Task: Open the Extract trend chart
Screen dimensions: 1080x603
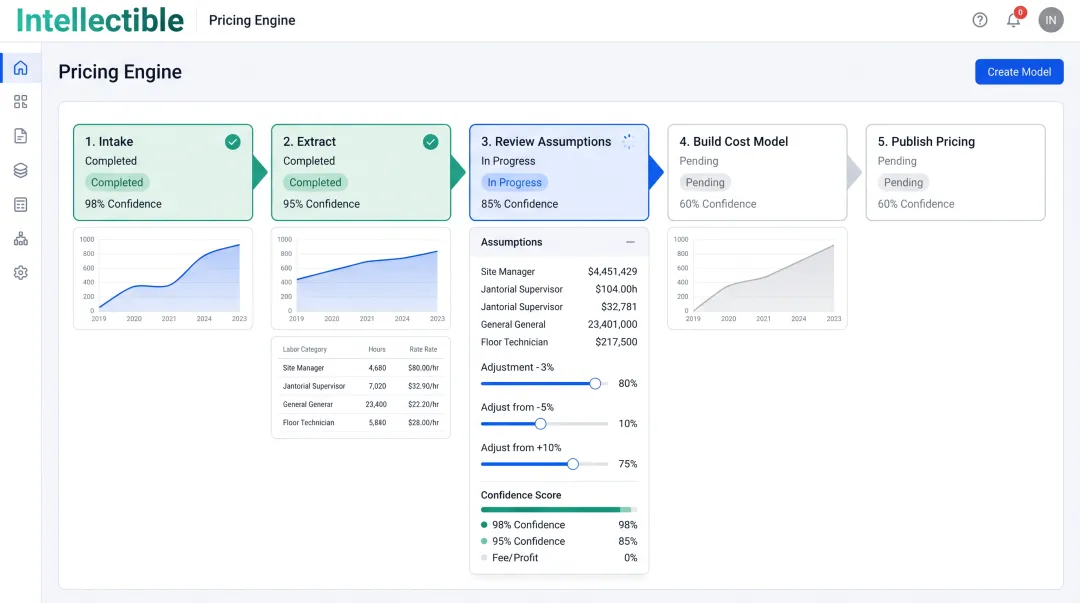Action: [x=361, y=278]
